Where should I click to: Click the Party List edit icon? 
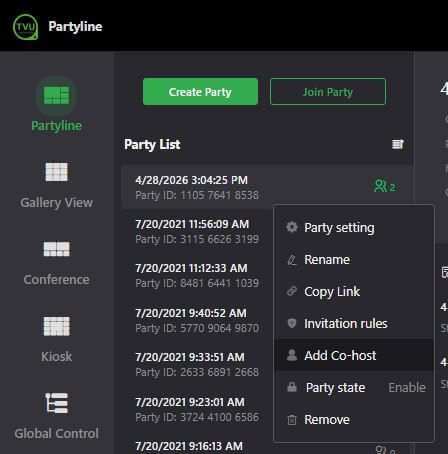click(x=398, y=144)
